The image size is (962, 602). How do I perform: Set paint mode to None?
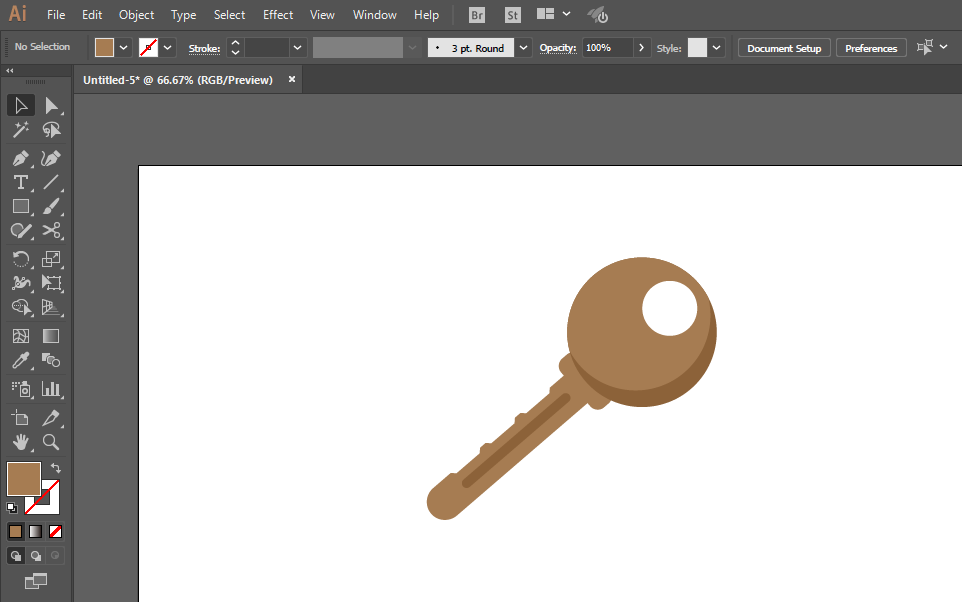point(56,531)
